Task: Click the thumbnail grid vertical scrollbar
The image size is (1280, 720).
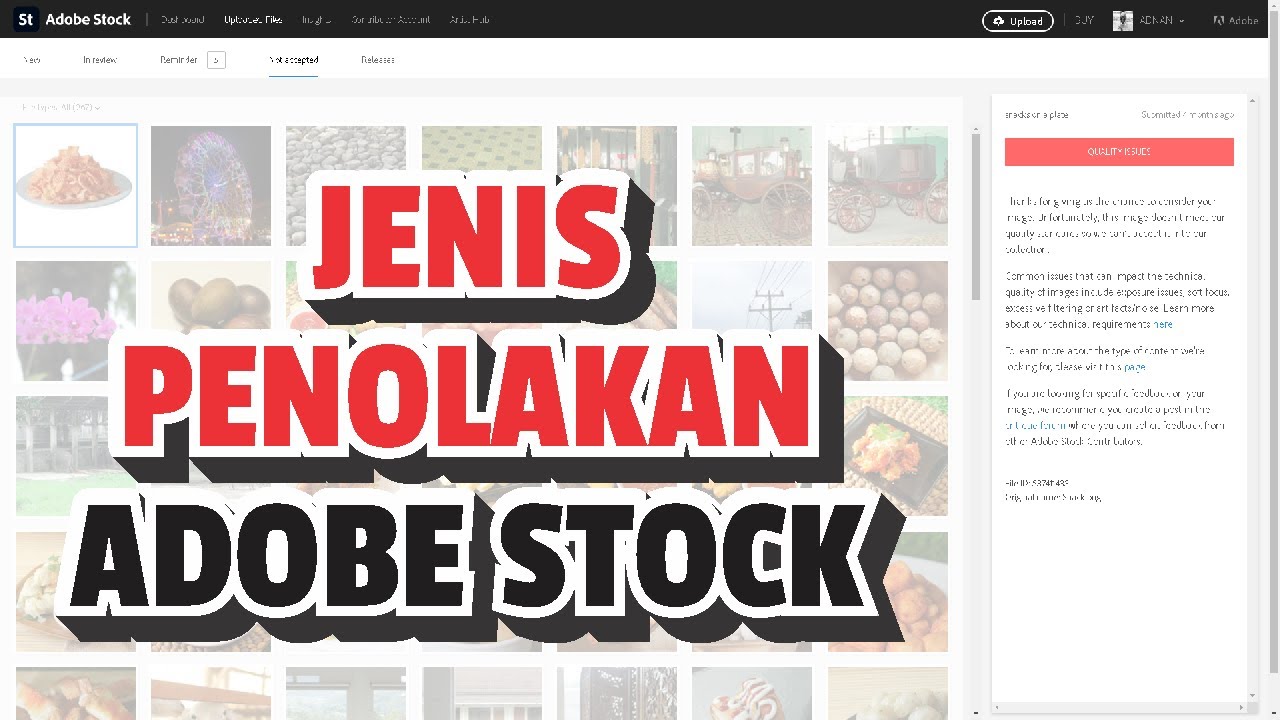Action: click(976, 215)
